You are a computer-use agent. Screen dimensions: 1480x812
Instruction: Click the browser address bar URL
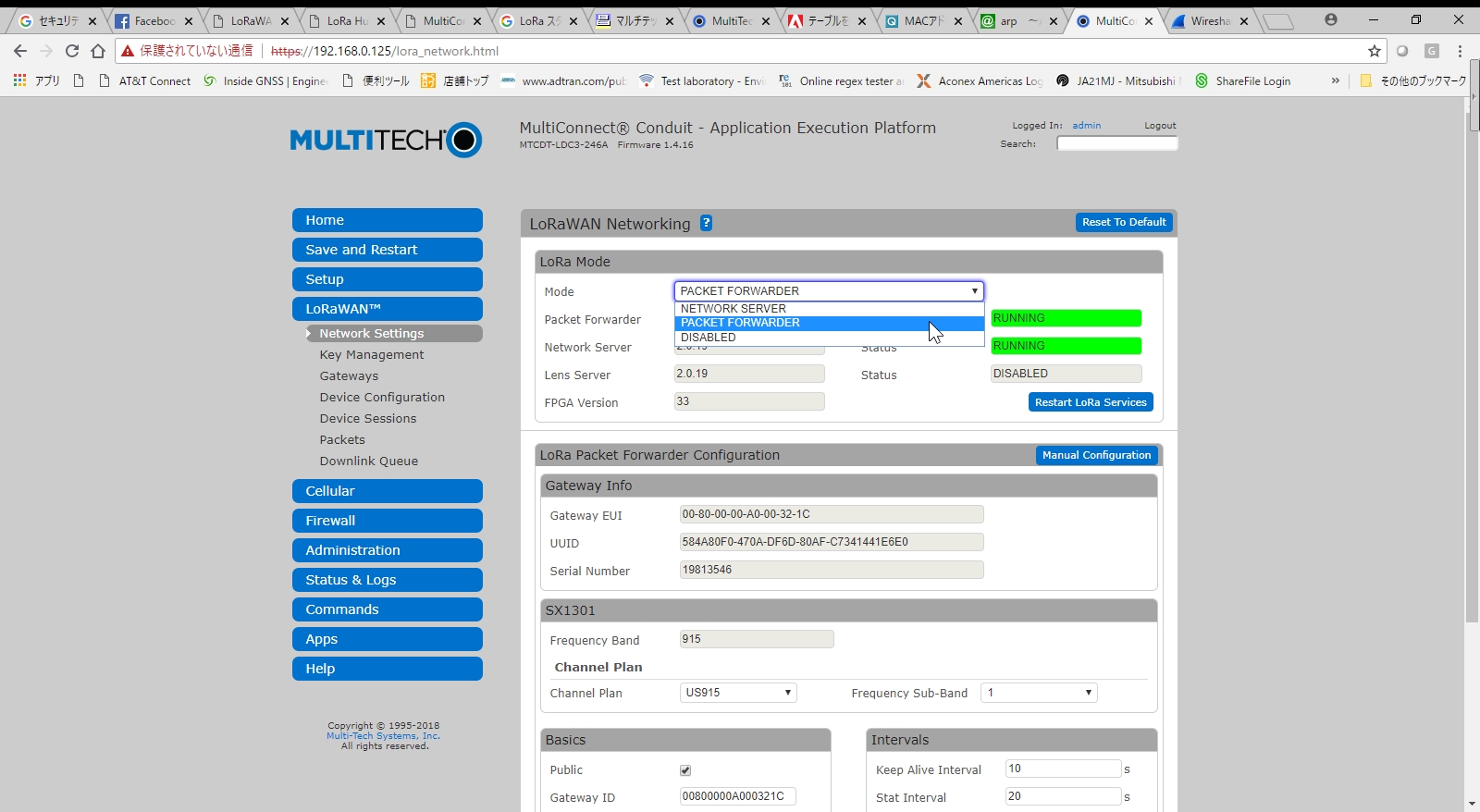[385, 51]
